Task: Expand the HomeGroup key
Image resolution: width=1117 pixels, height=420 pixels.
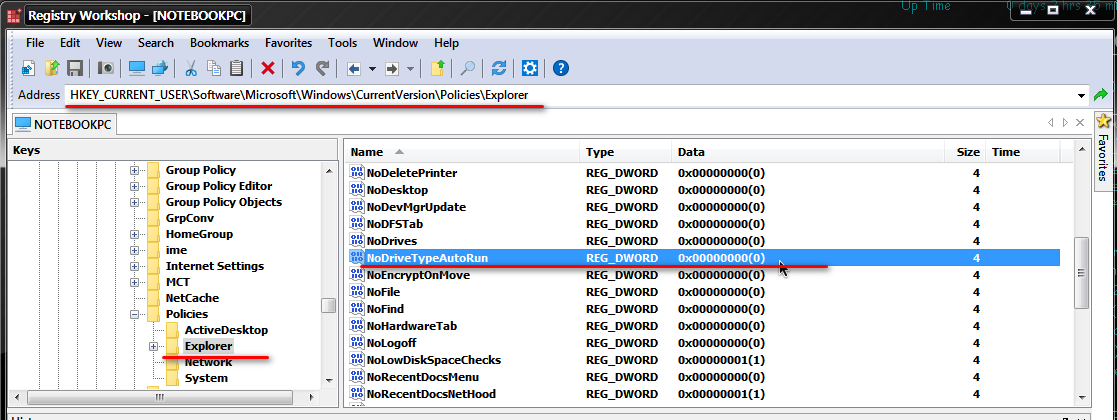Action: [134, 234]
